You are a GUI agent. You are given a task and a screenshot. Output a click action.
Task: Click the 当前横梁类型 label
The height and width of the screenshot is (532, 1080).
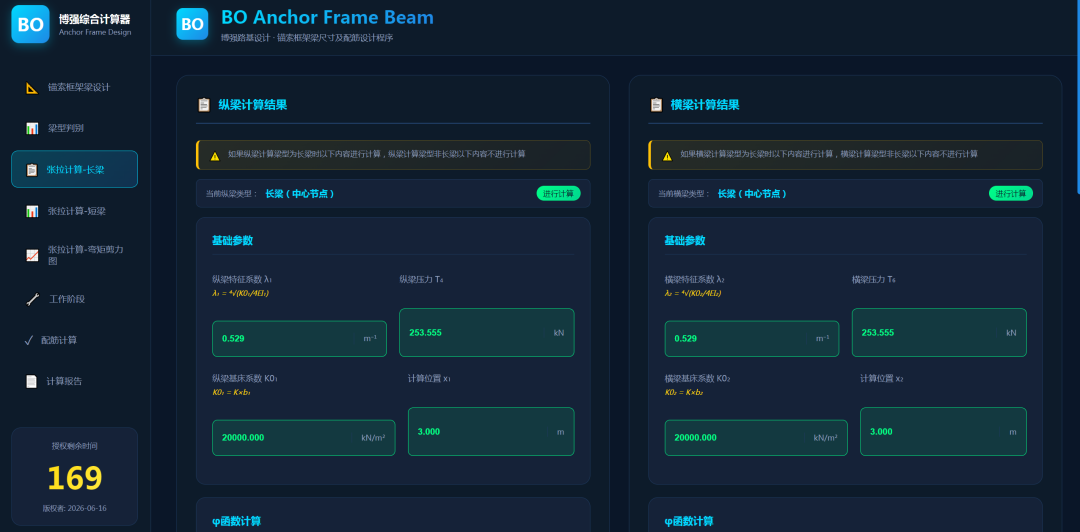[685, 194]
